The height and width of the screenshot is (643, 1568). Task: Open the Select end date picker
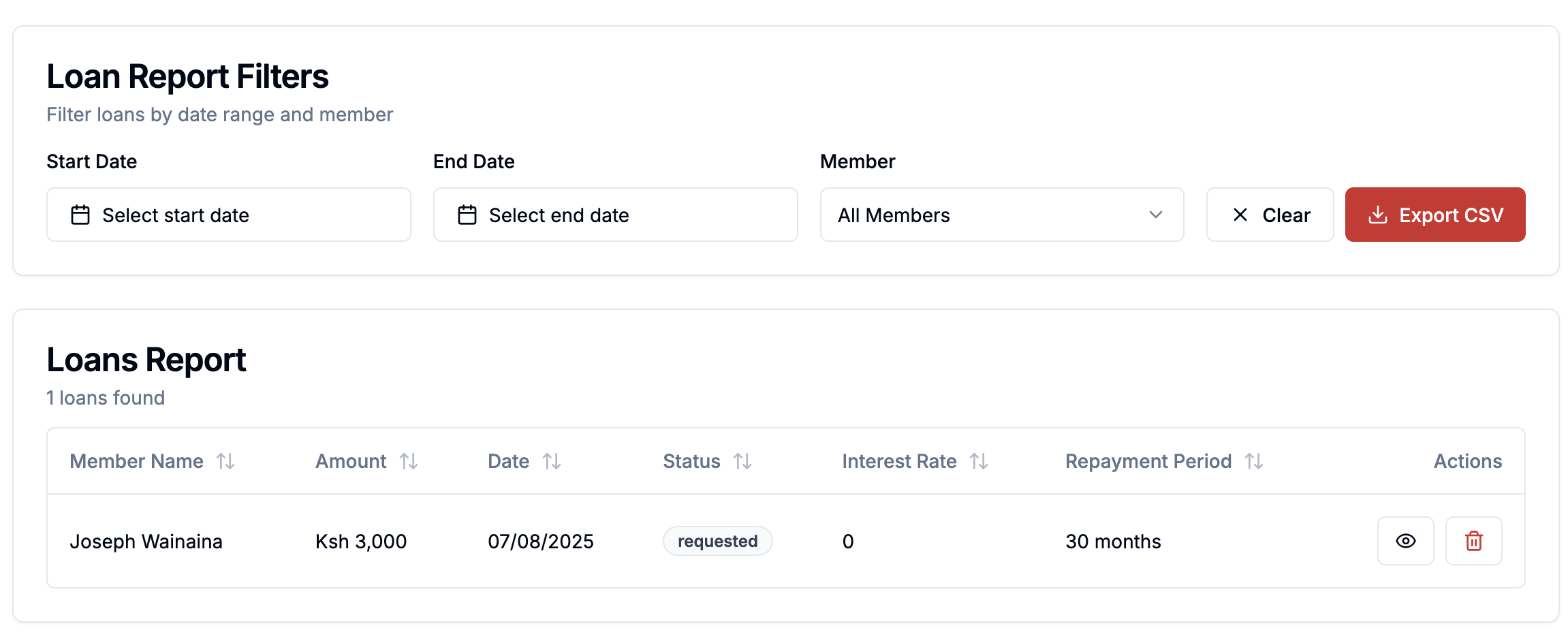[615, 215]
